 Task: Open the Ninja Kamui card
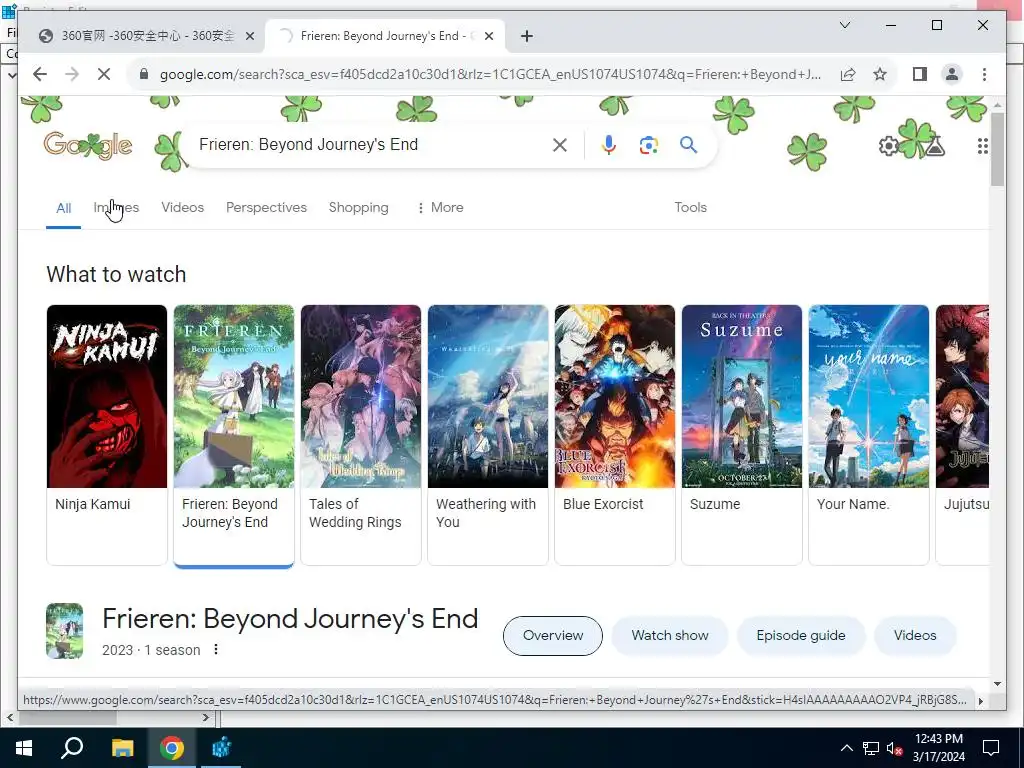[107, 434]
